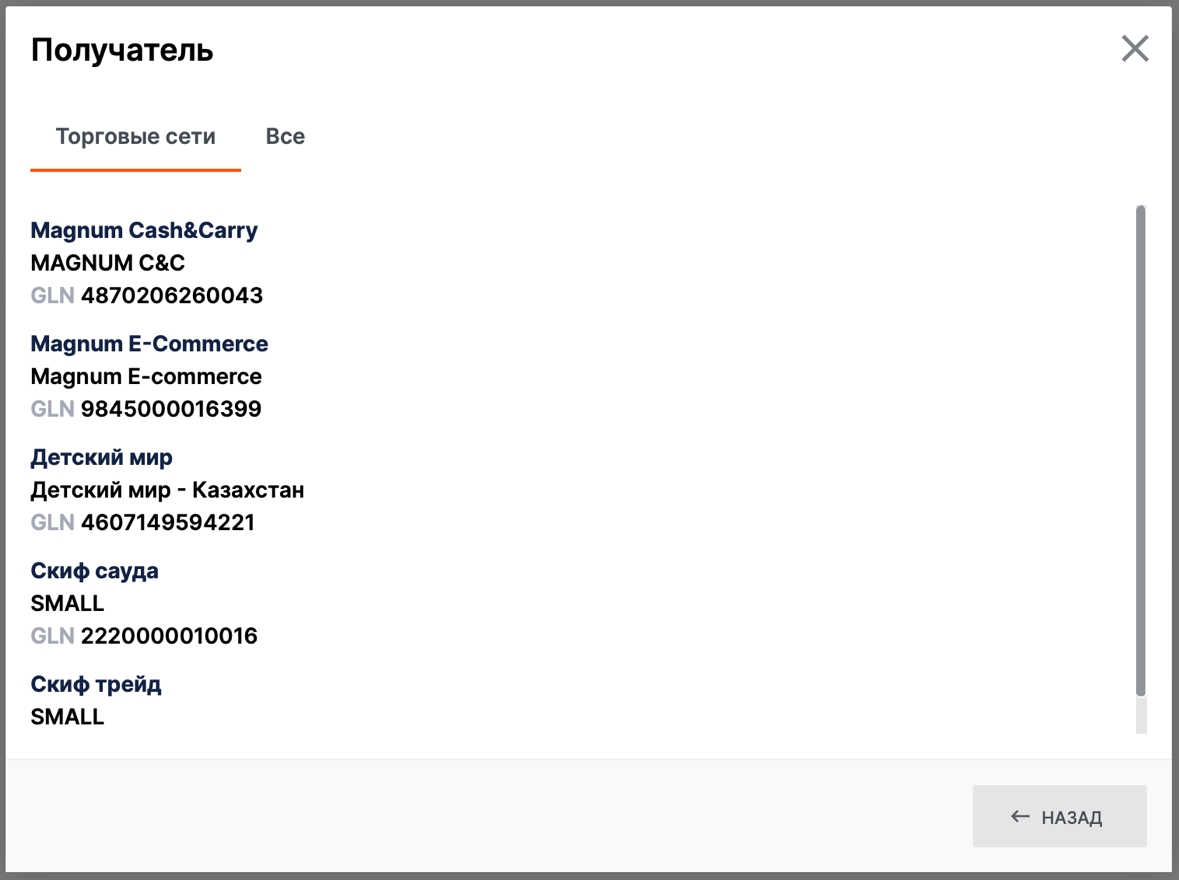Close the Получатель dialog with X icon

tap(1134, 48)
